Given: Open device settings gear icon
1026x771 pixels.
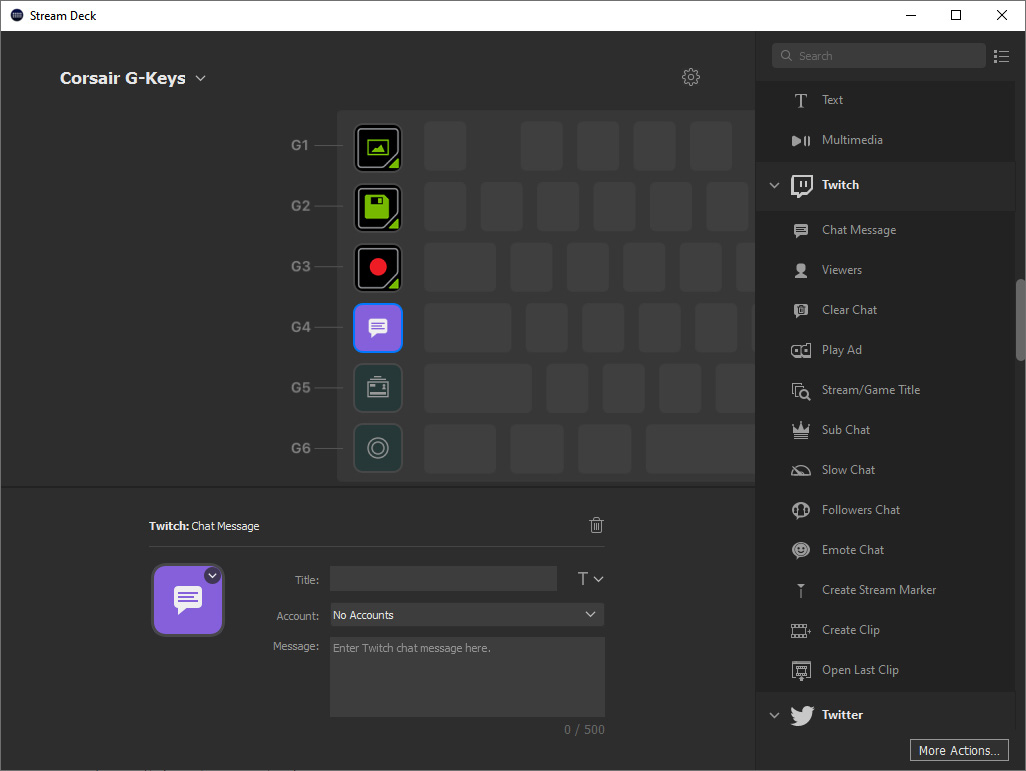Looking at the screenshot, I should (x=690, y=77).
